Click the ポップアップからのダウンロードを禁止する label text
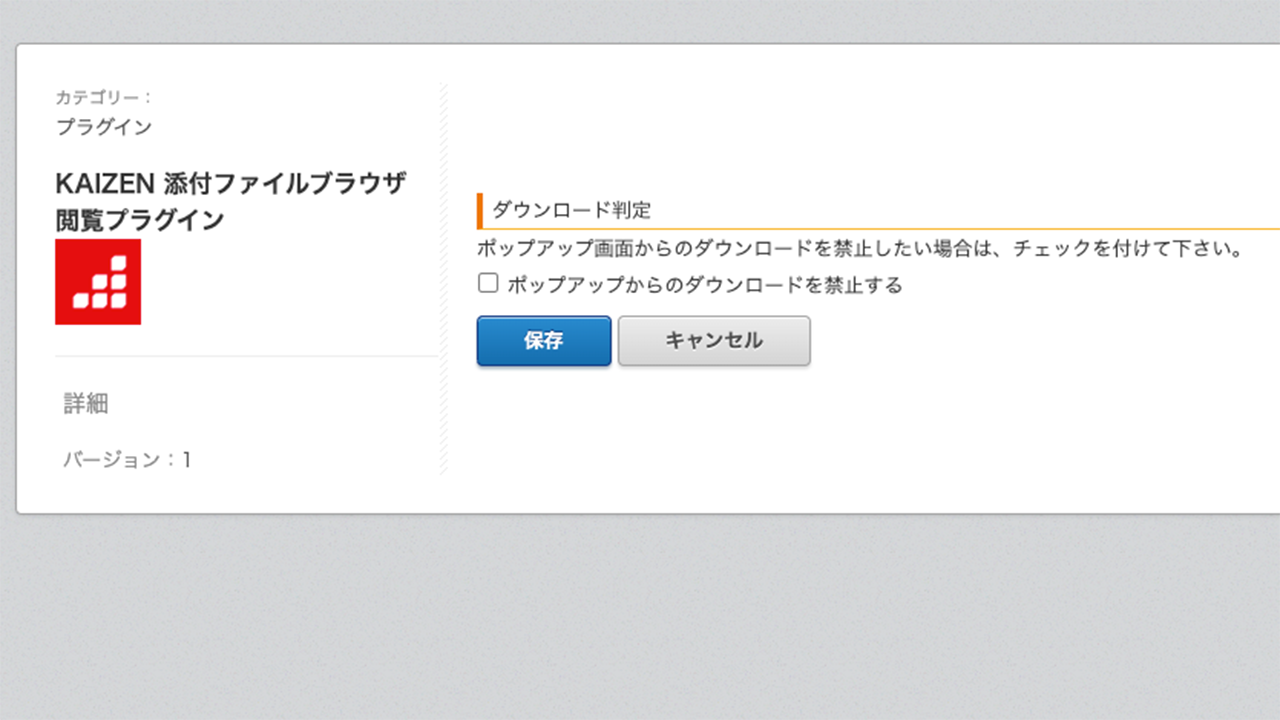Screen dimensions: 1280x720 (x=705, y=285)
